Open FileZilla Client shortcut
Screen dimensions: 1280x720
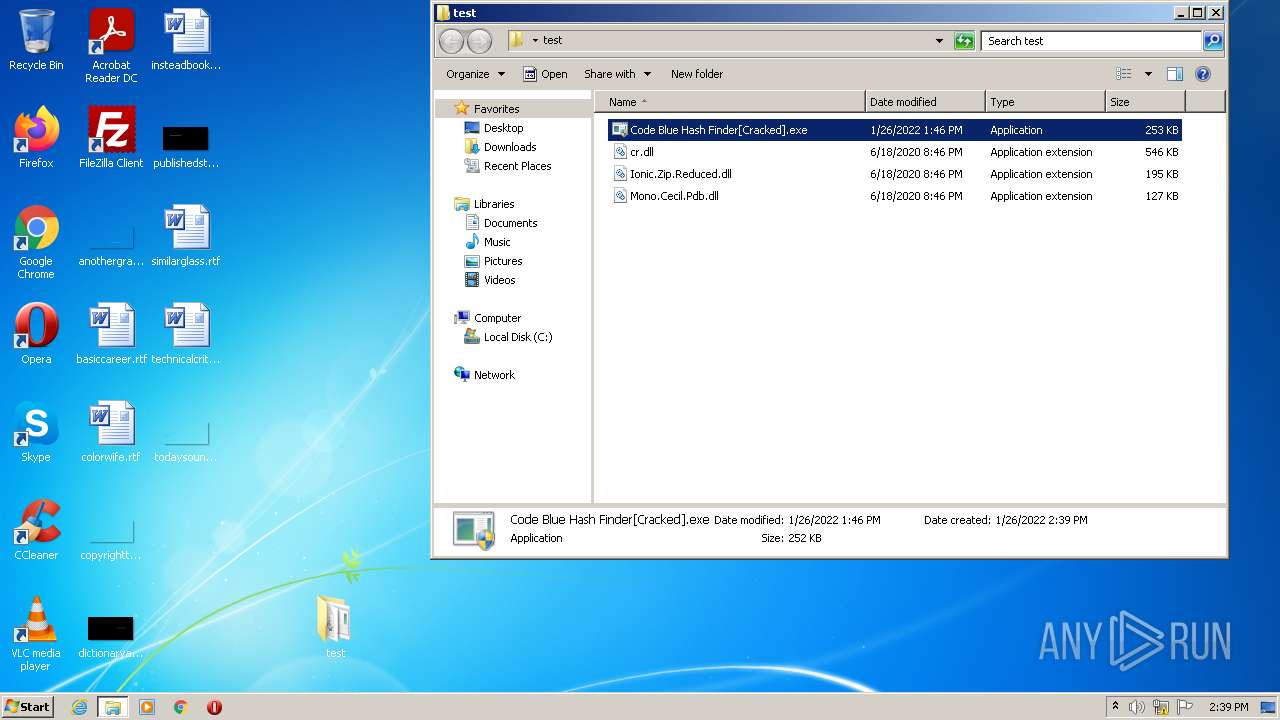pos(111,138)
